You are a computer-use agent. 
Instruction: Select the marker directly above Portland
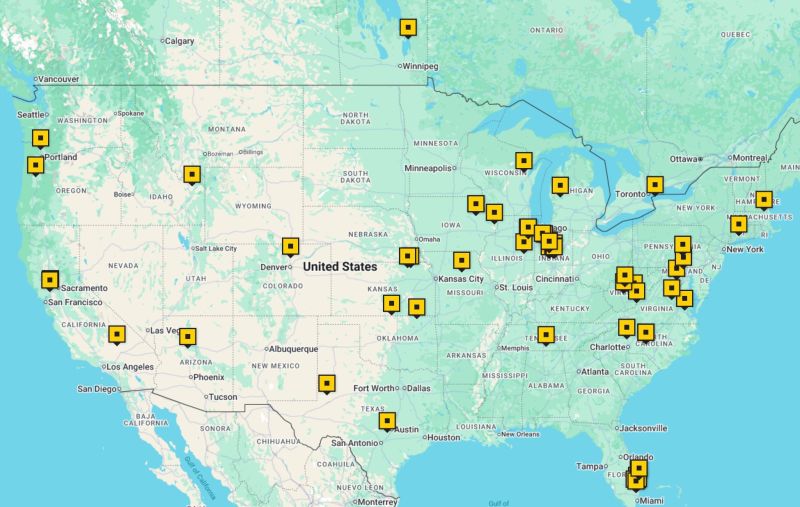tap(41, 139)
